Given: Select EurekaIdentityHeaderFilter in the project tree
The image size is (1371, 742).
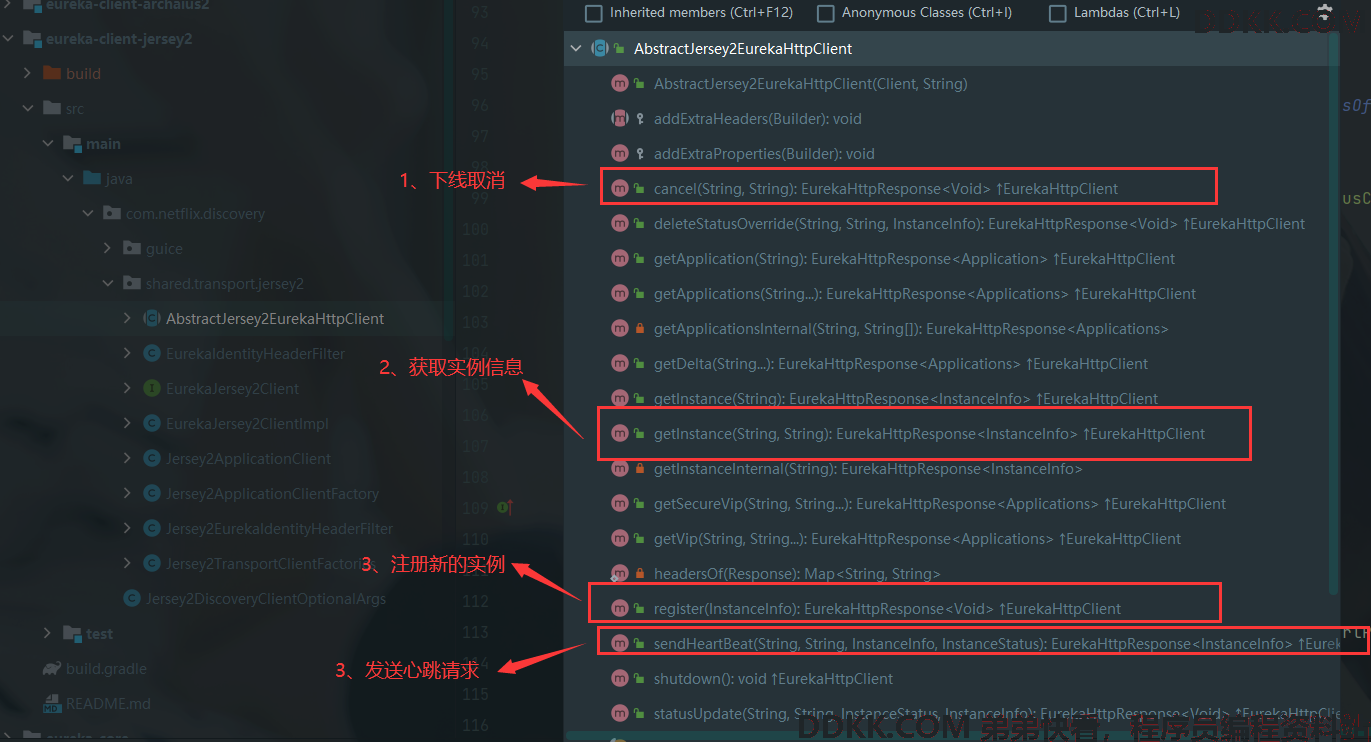Looking at the screenshot, I should point(255,354).
